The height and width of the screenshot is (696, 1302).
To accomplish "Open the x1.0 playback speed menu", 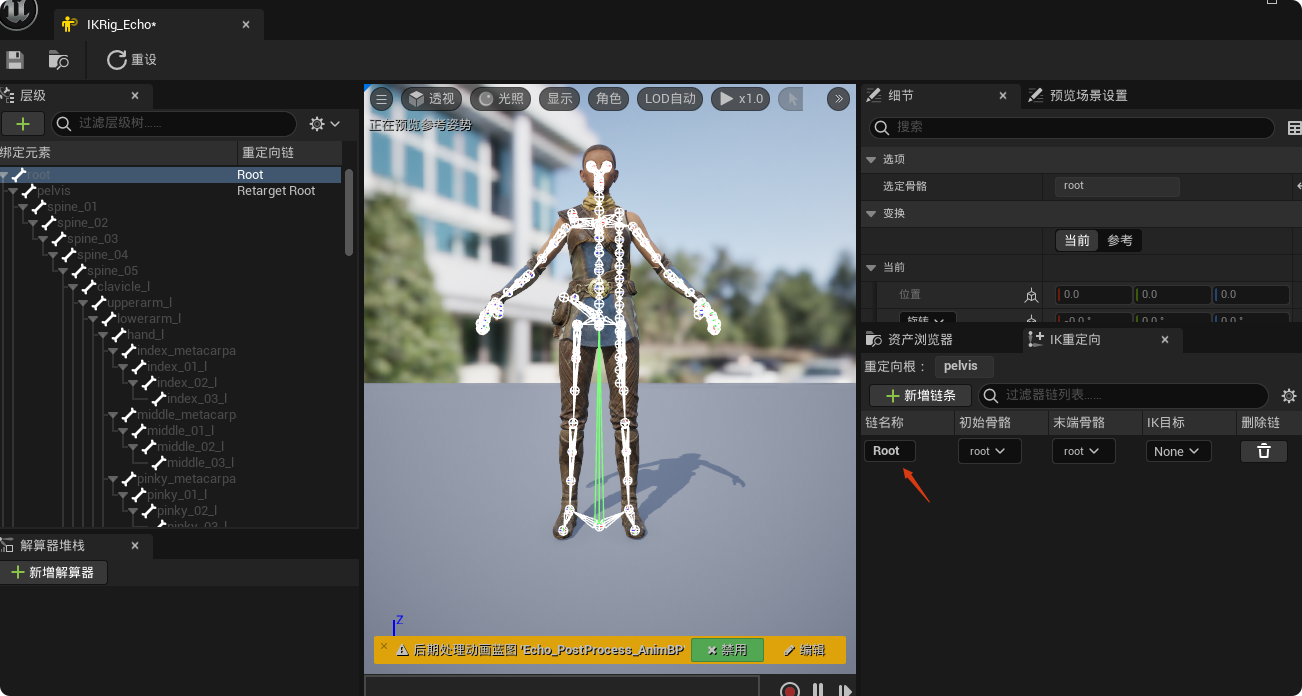I will click(x=741, y=99).
